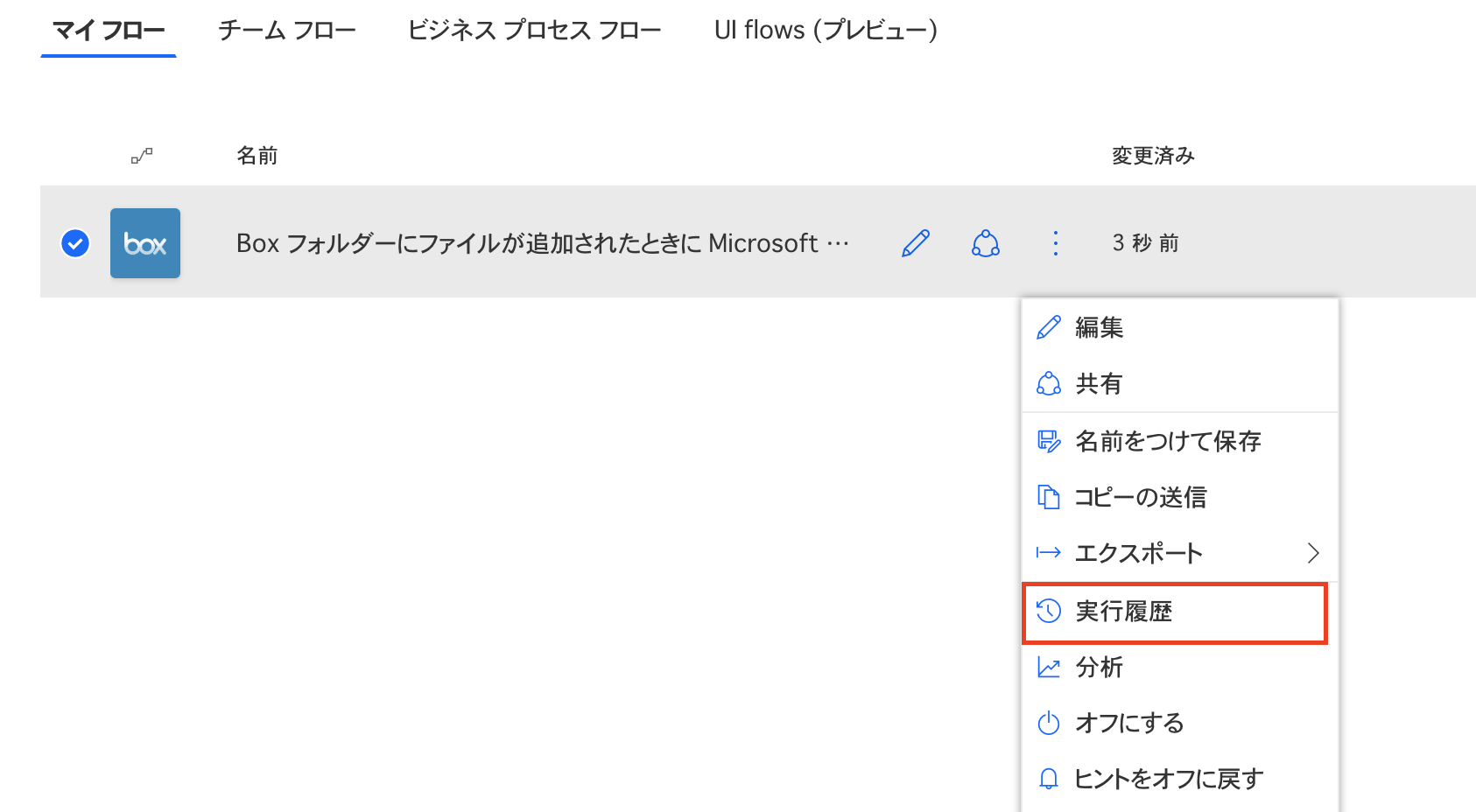Screen dimensions: 1476x812
Task: Select the 実行履歴 clock icon in the menu
Action: pos(1048,612)
